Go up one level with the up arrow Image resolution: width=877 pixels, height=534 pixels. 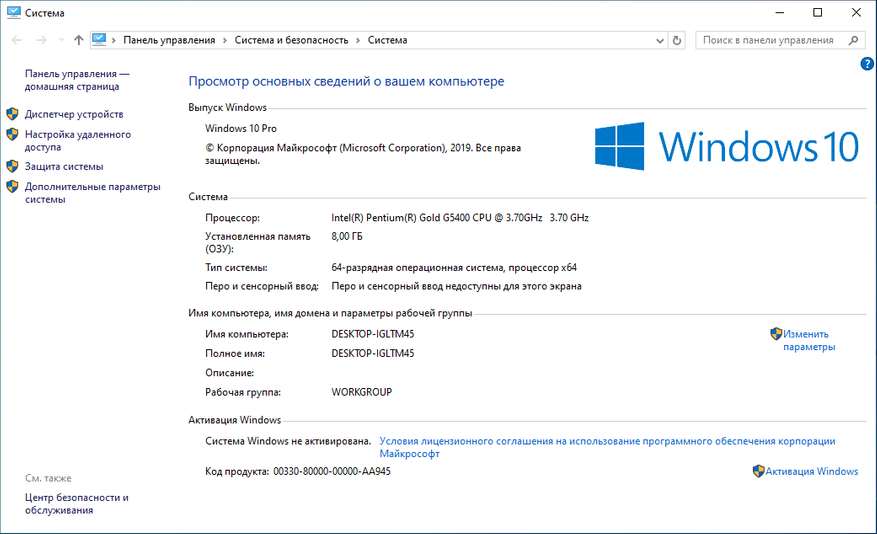click(x=78, y=40)
